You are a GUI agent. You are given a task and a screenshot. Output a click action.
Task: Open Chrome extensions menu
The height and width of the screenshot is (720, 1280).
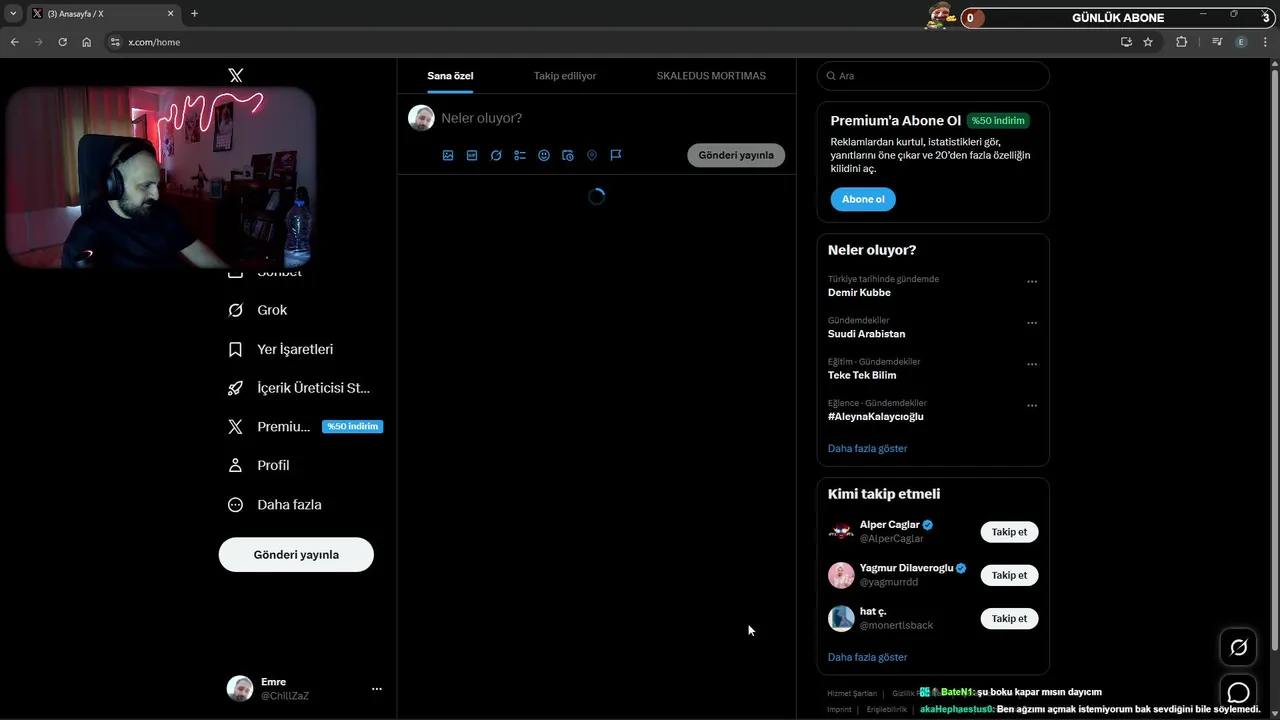[x=1182, y=42]
